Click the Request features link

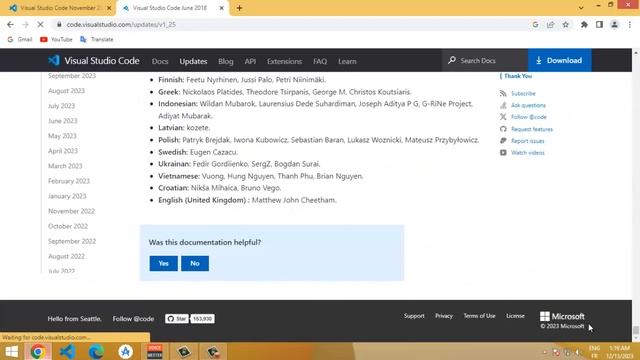click(532, 129)
